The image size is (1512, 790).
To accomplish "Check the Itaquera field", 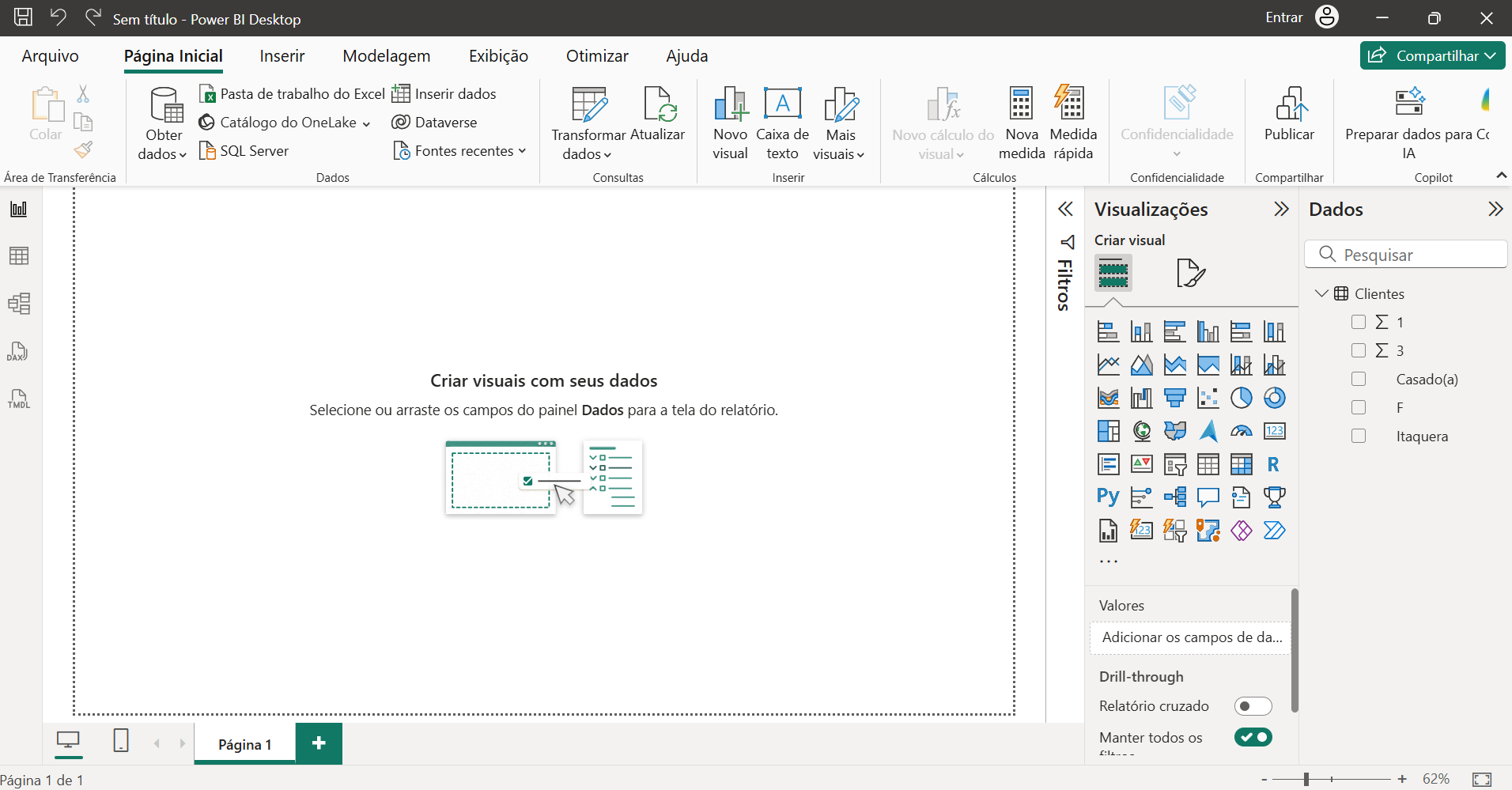I will pos(1359,436).
